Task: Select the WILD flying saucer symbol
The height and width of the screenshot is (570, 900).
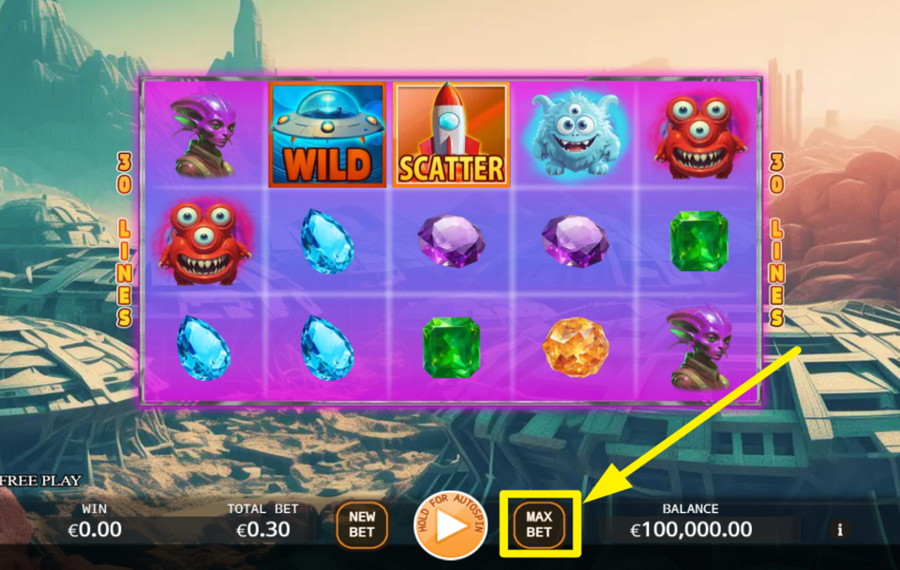Action: click(328, 134)
